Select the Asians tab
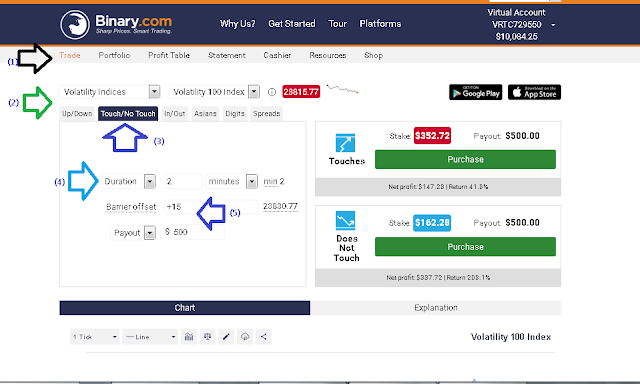This screenshot has height=384, width=640. pyautogui.click(x=205, y=113)
